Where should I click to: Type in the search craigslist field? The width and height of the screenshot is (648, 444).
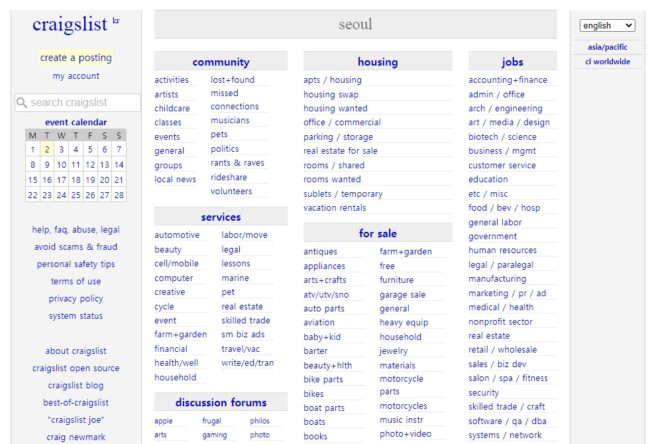82,102
